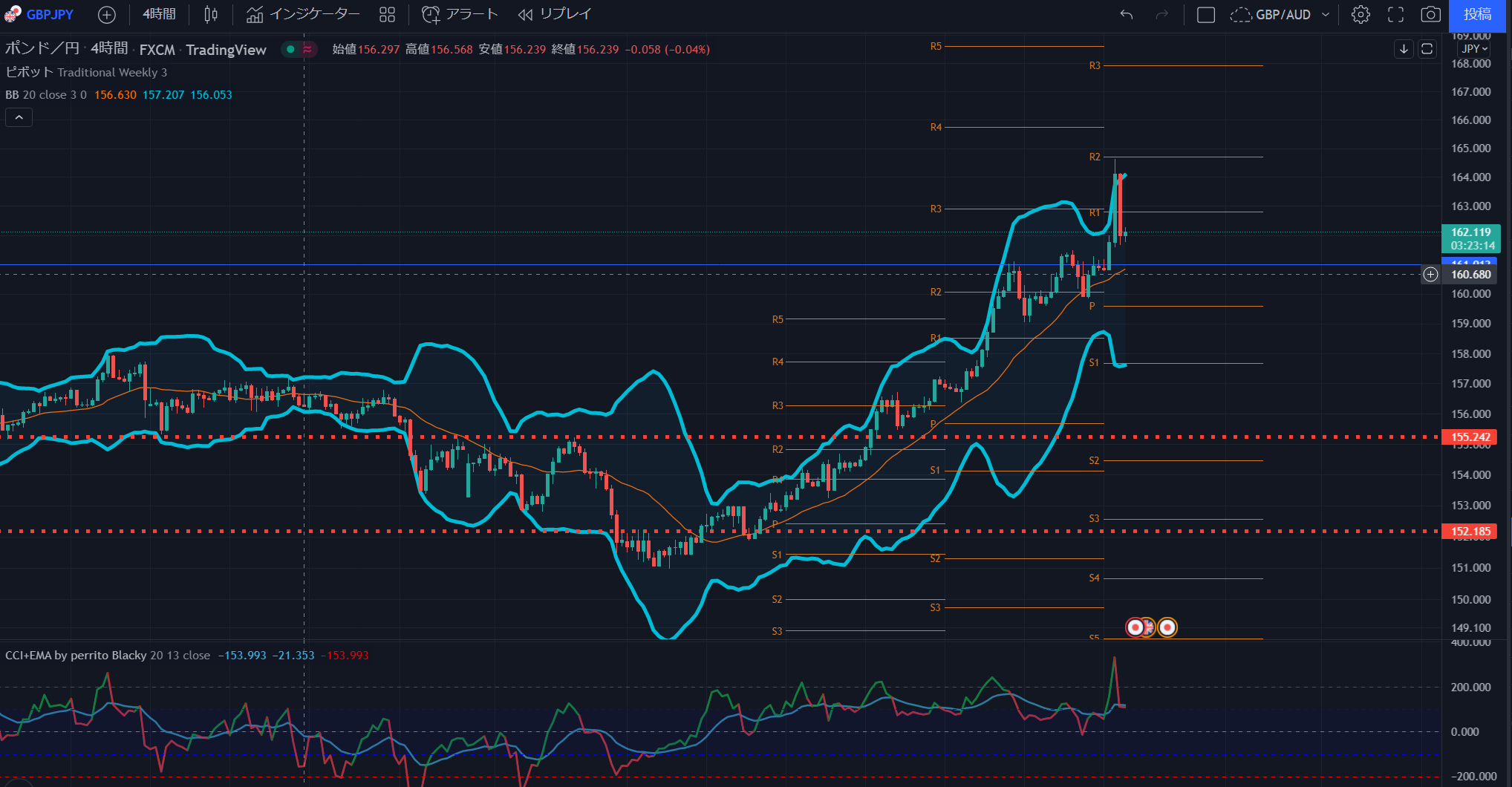This screenshot has width=1512, height=787.
Task: Select the CCI+EMA by perrito Blacky legend
Action: click(x=108, y=655)
